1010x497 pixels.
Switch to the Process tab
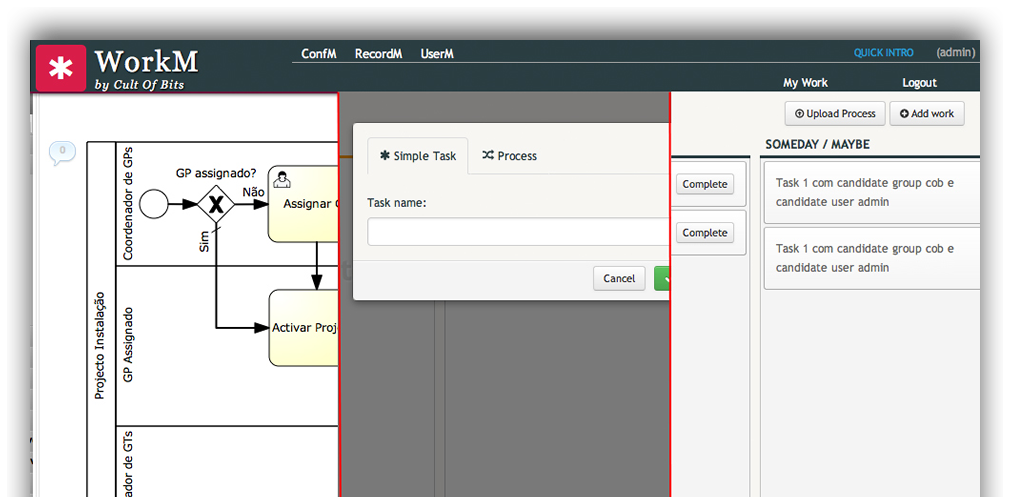click(x=509, y=156)
